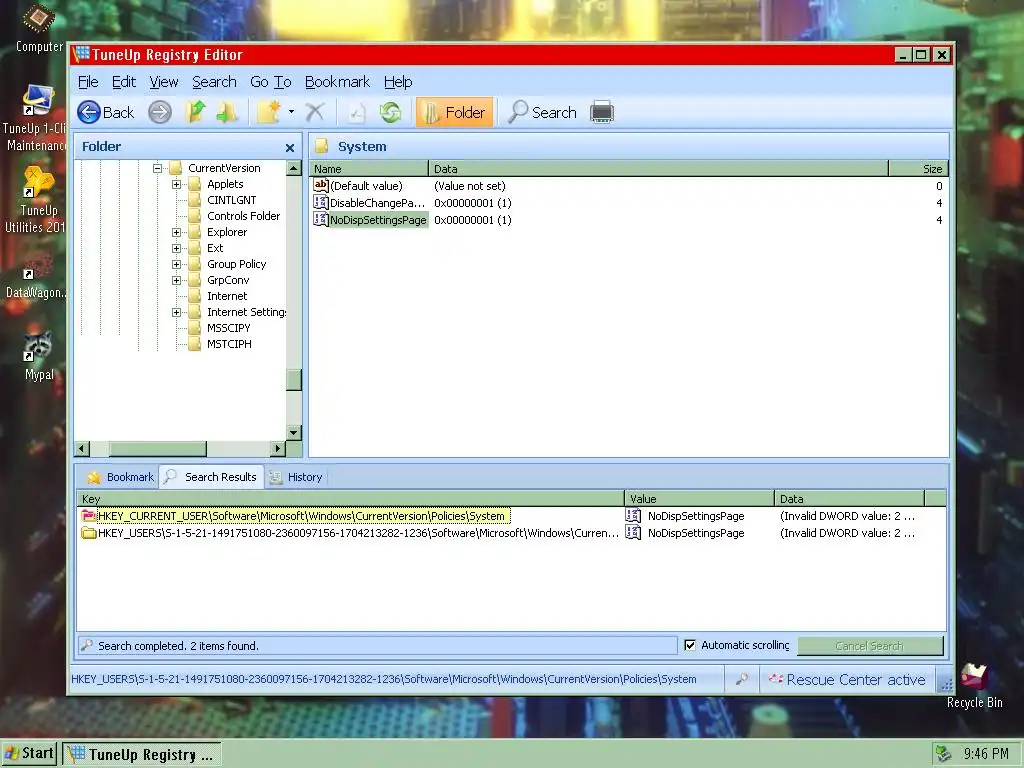Click the status bar magnifier icon
Screen dimensions: 1024x768
[741, 679]
